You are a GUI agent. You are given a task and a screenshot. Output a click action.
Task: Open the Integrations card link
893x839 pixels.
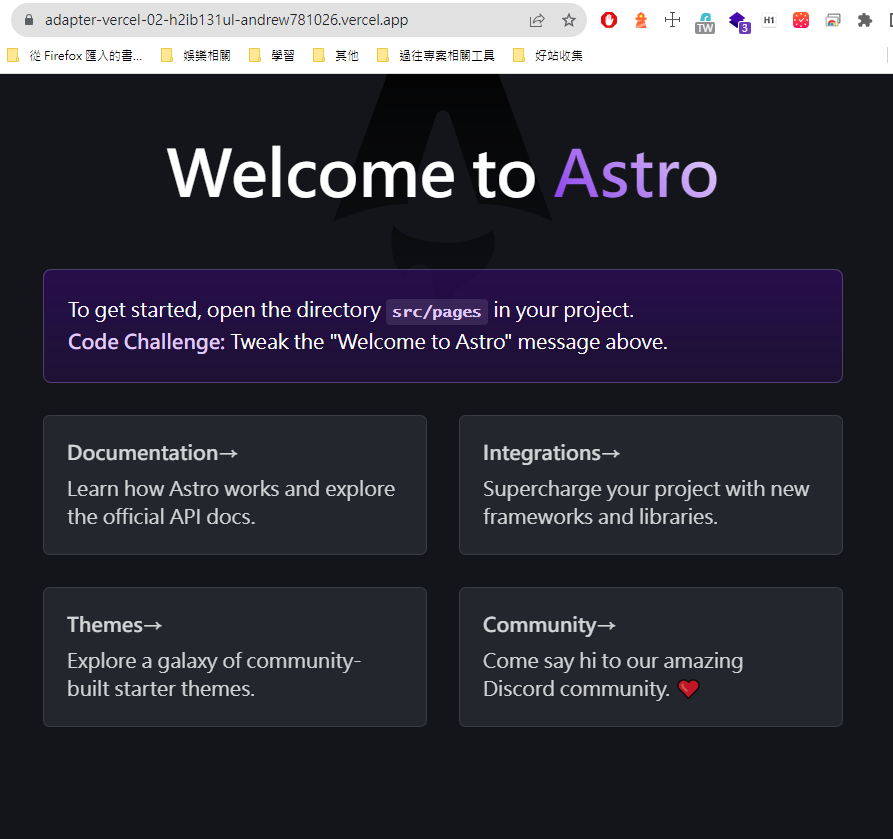(650, 485)
